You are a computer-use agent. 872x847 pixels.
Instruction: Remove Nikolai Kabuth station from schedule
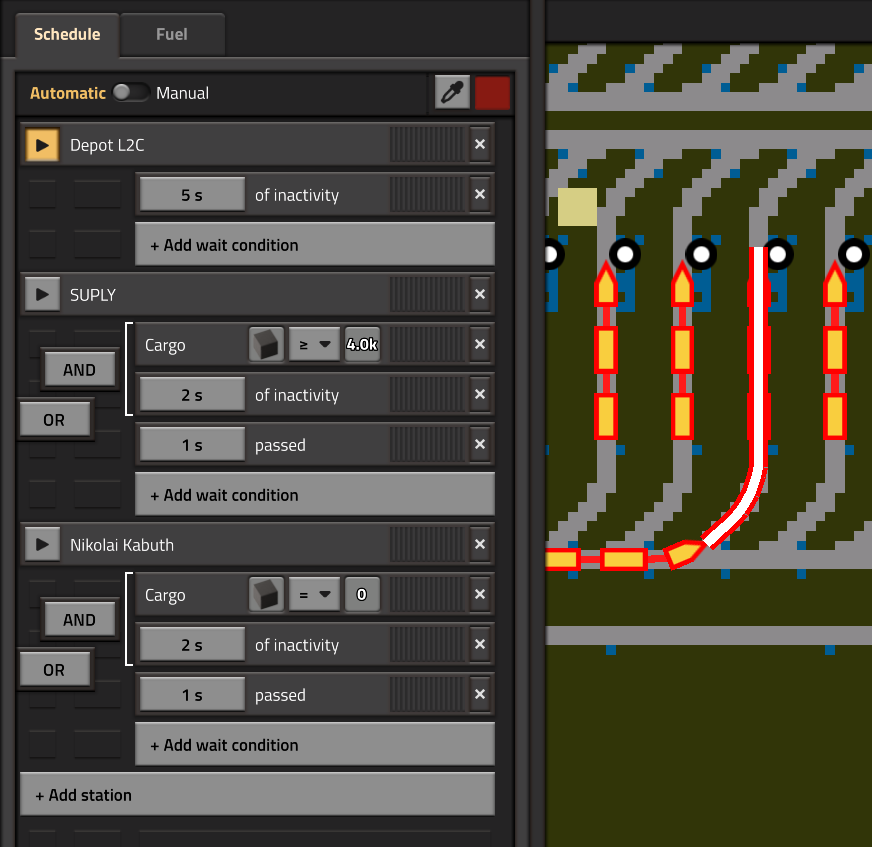pos(480,545)
